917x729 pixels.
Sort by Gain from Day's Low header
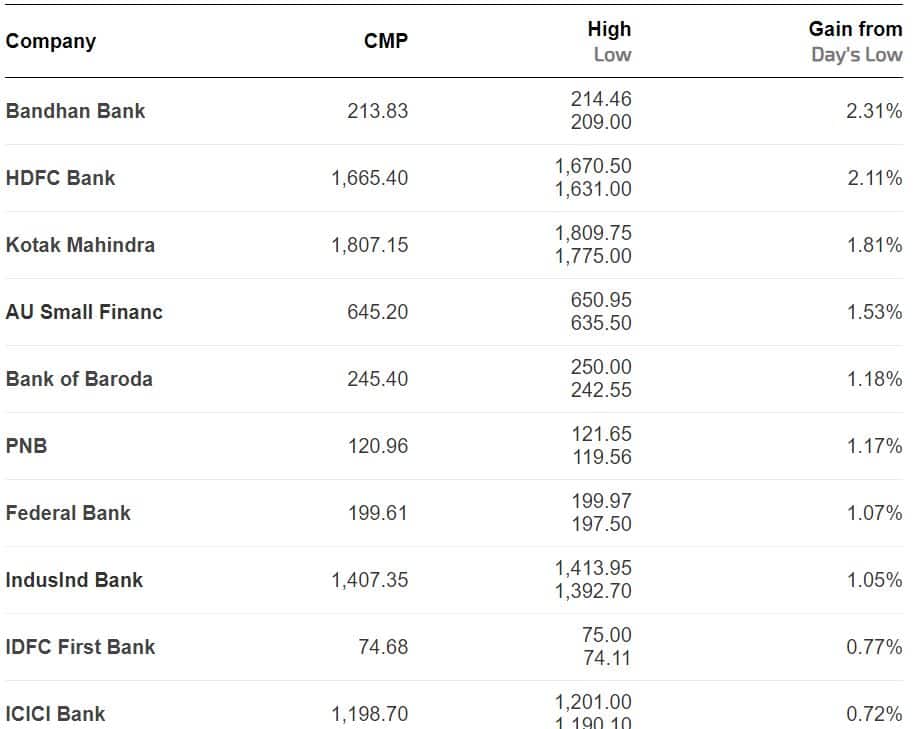point(856,42)
